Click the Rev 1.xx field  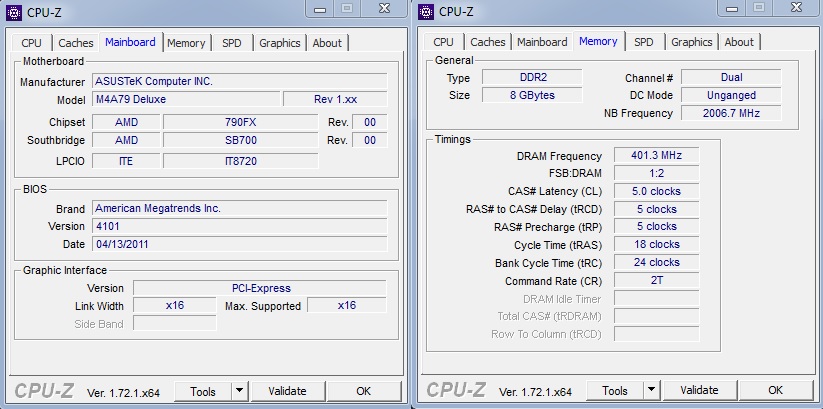pos(335,99)
